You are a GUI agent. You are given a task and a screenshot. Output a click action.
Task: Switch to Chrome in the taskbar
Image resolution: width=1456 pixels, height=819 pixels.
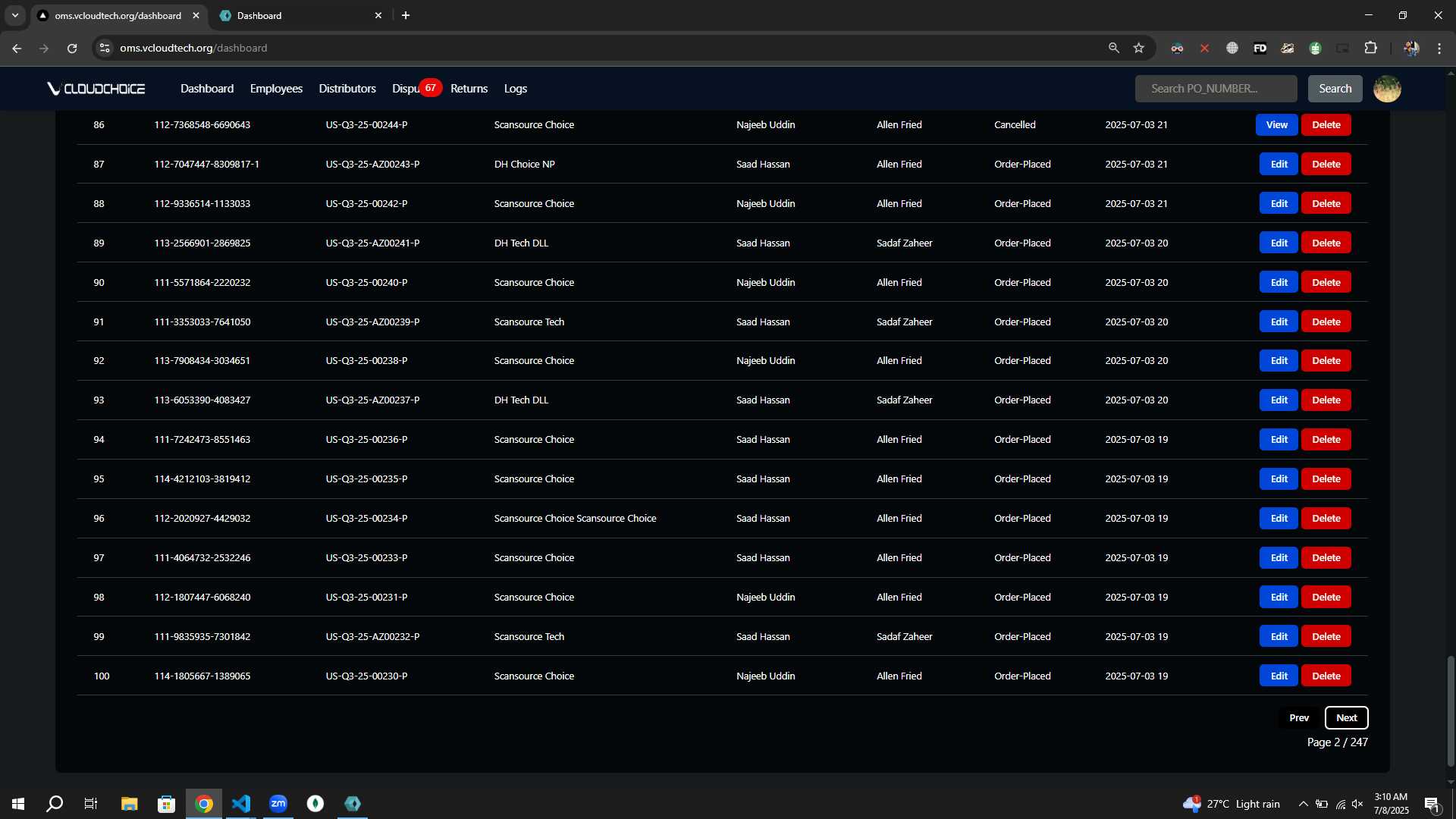pyautogui.click(x=203, y=804)
